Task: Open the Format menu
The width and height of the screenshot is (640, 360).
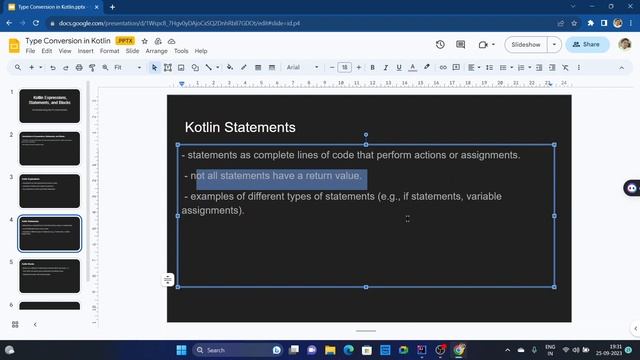Action: point(109,51)
